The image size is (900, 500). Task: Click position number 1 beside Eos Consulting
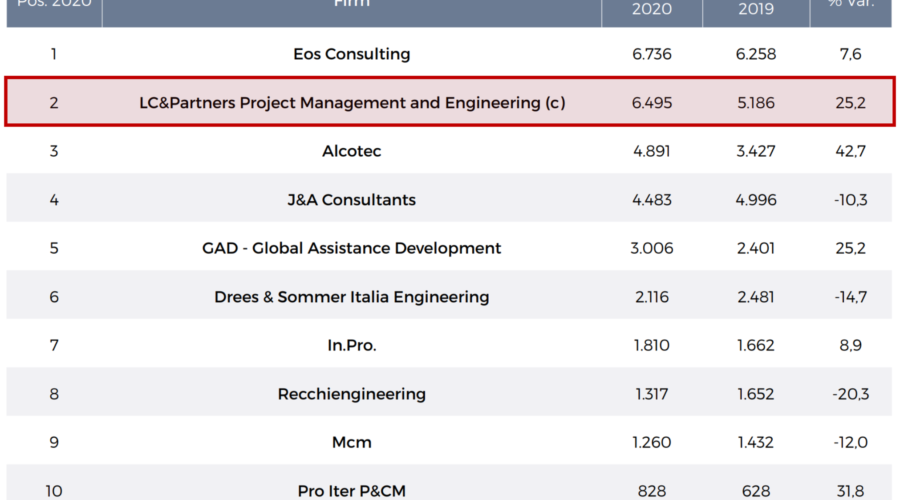point(54,54)
